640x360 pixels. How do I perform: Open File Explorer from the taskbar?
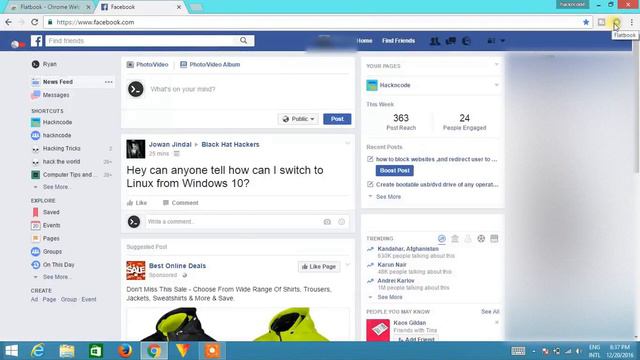pos(67,351)
